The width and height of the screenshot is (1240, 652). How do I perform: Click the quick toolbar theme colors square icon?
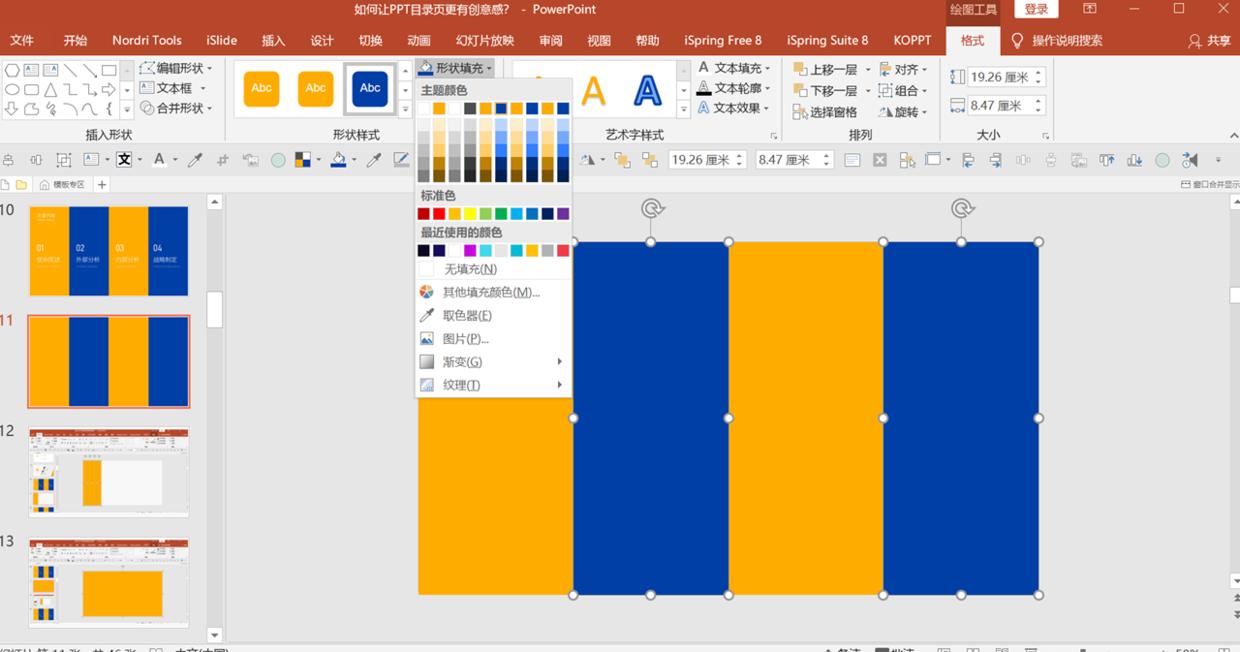pos(302,160)
